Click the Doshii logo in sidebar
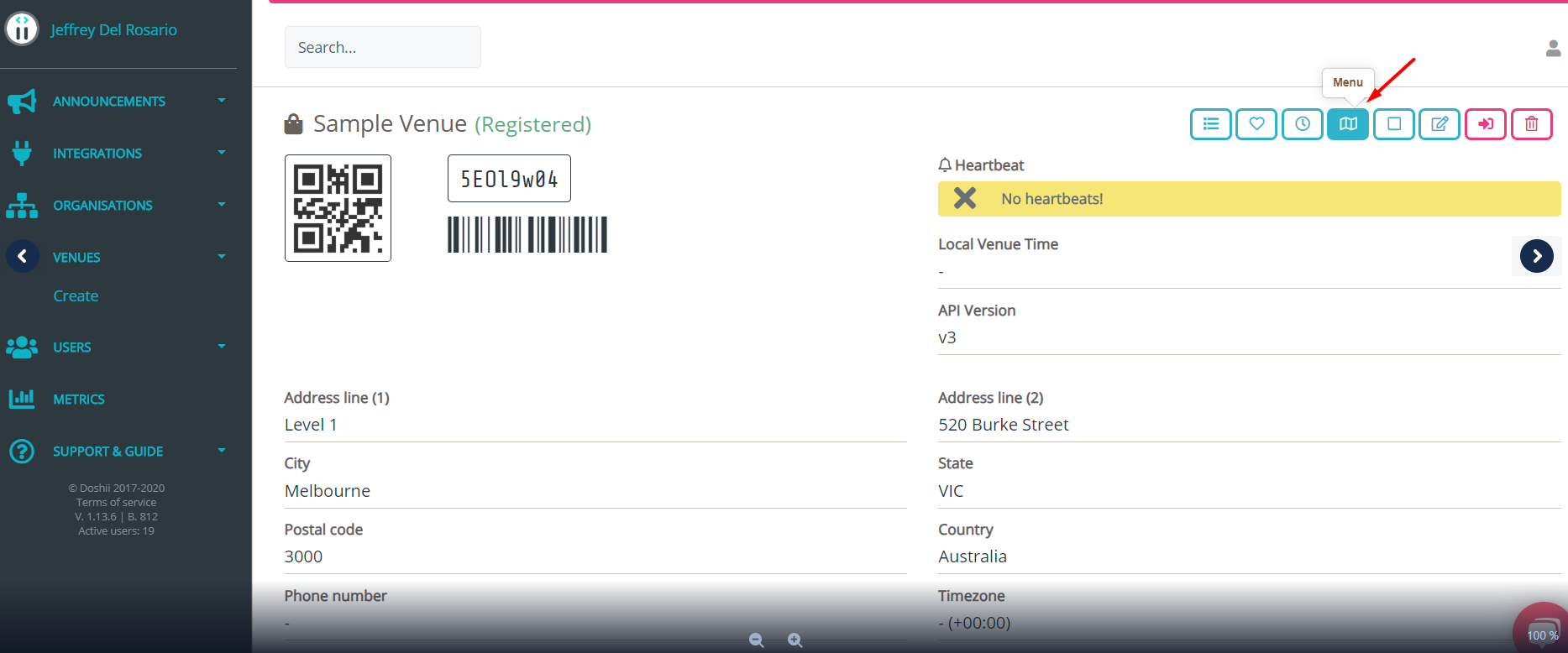 tap(22, 29)
